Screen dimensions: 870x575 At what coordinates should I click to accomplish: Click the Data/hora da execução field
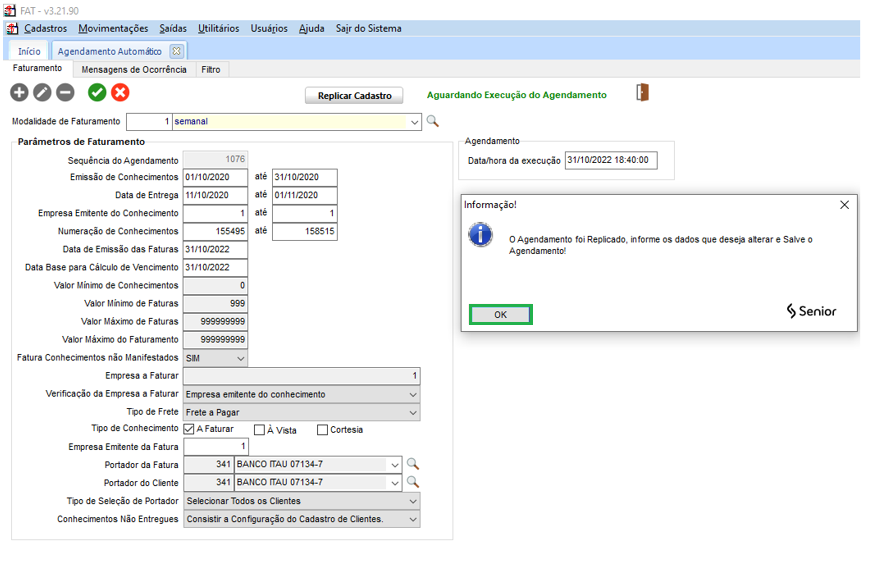(610, 160)
